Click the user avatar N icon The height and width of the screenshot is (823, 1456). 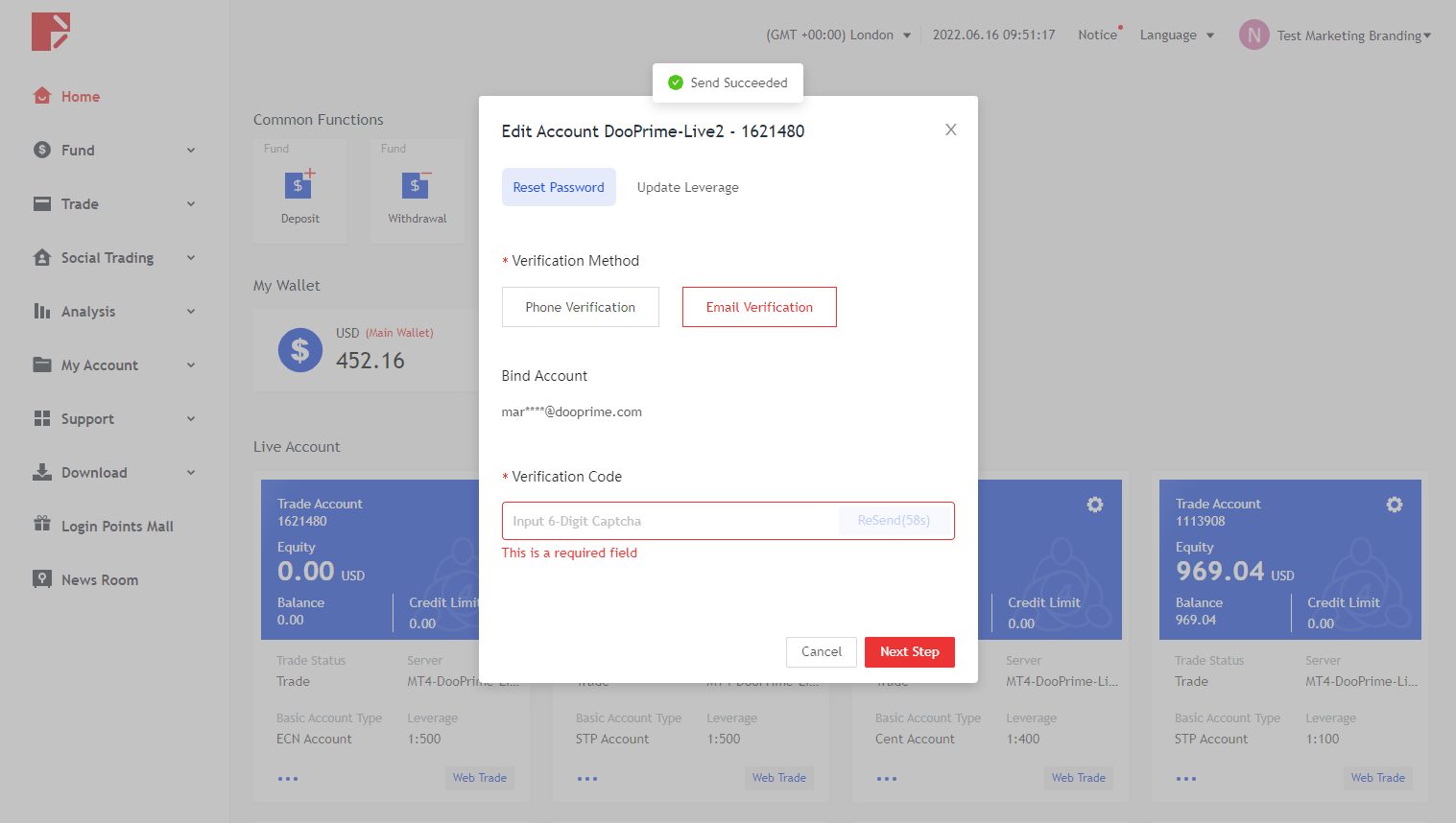pyautogui.click(x=1253, y=35)
